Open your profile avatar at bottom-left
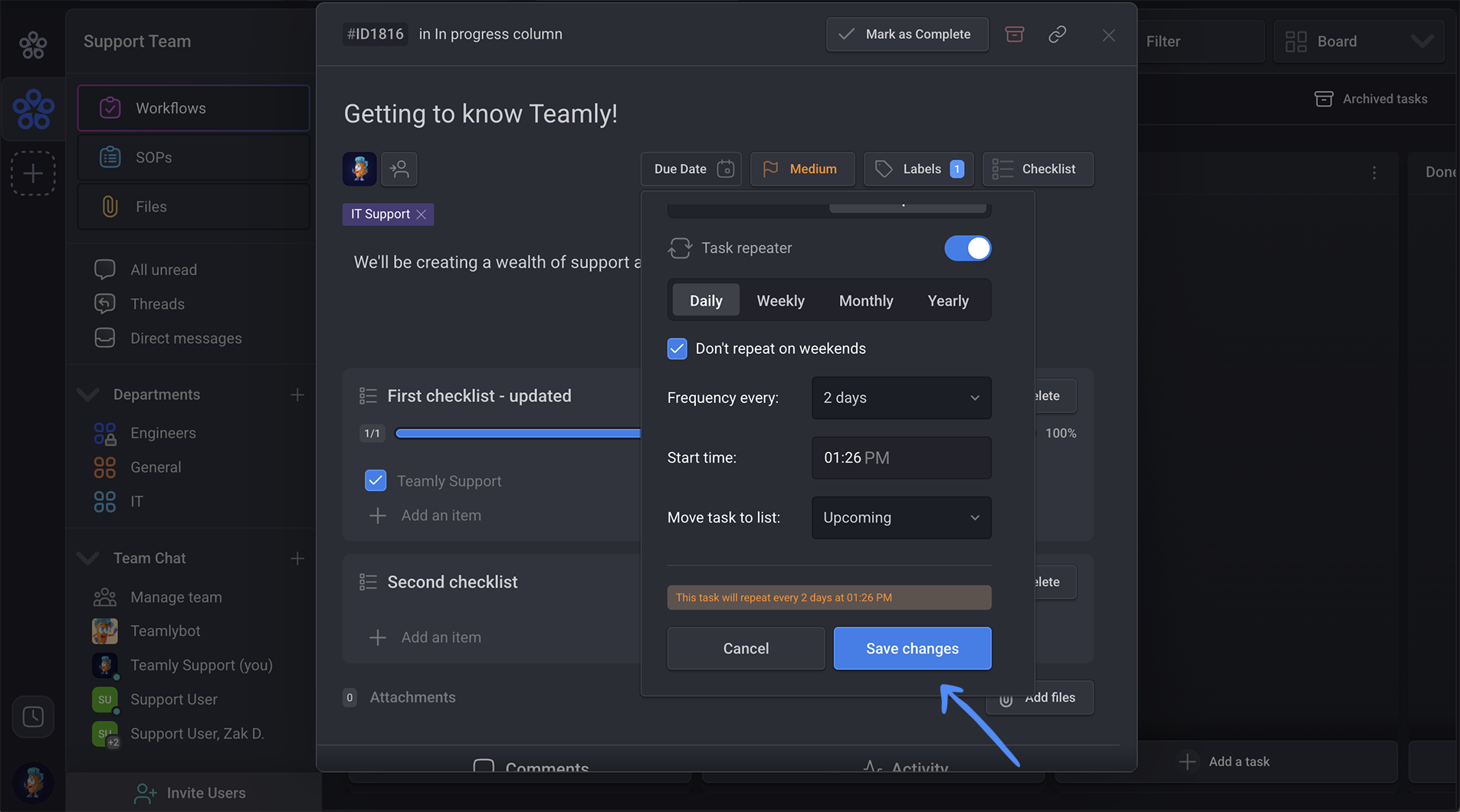The width and height of the screenshot is (1460, 812). 33,782
